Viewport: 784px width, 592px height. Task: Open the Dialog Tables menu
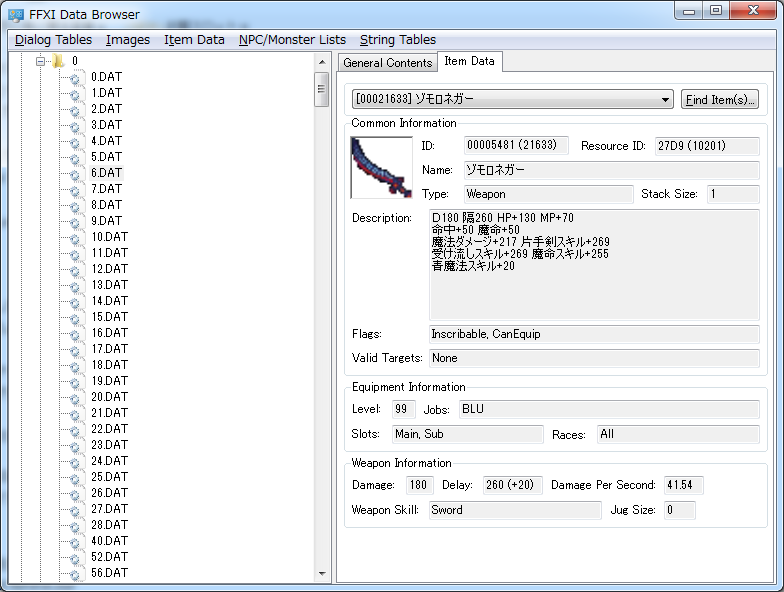[54, 40]
